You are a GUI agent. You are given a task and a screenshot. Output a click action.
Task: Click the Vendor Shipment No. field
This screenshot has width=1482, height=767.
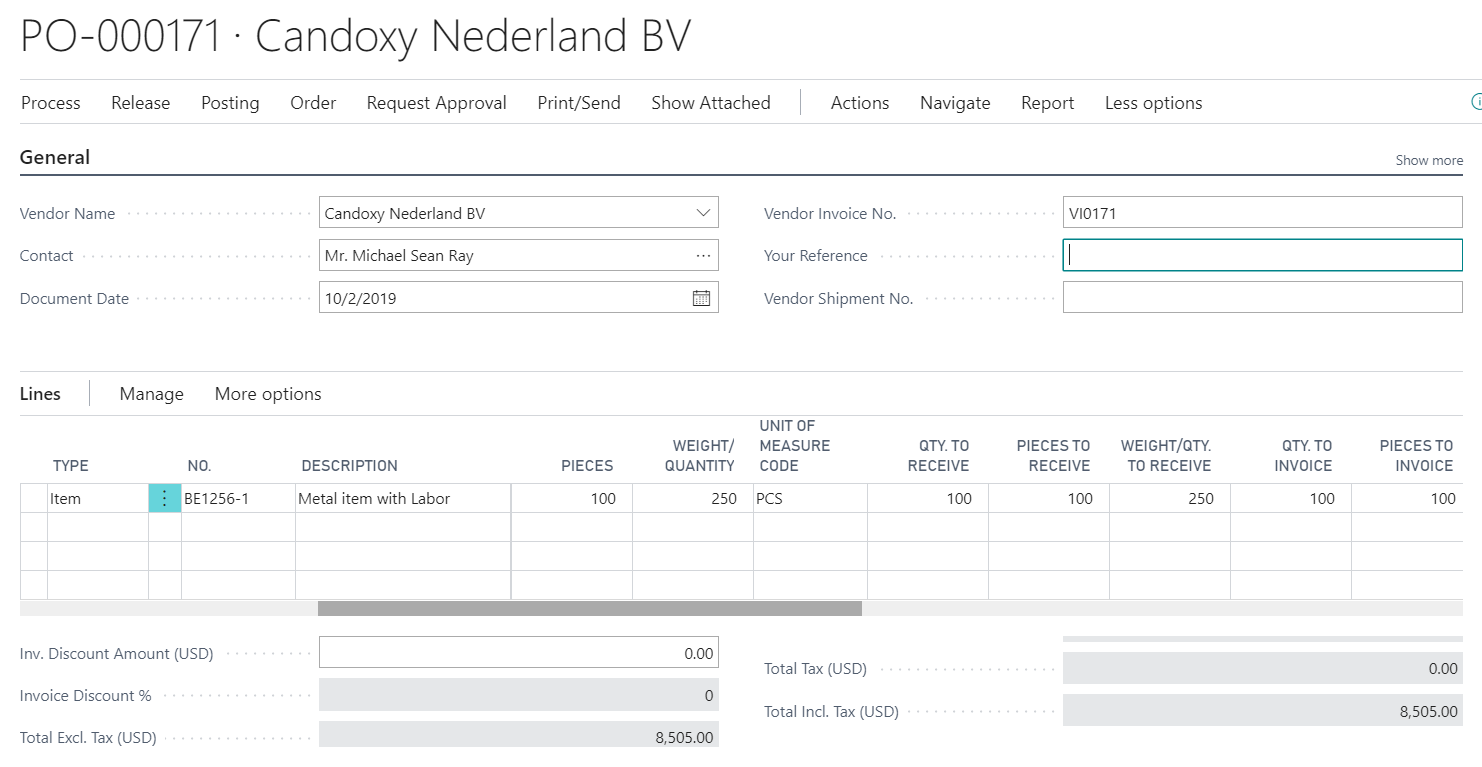pos(1263,297)
